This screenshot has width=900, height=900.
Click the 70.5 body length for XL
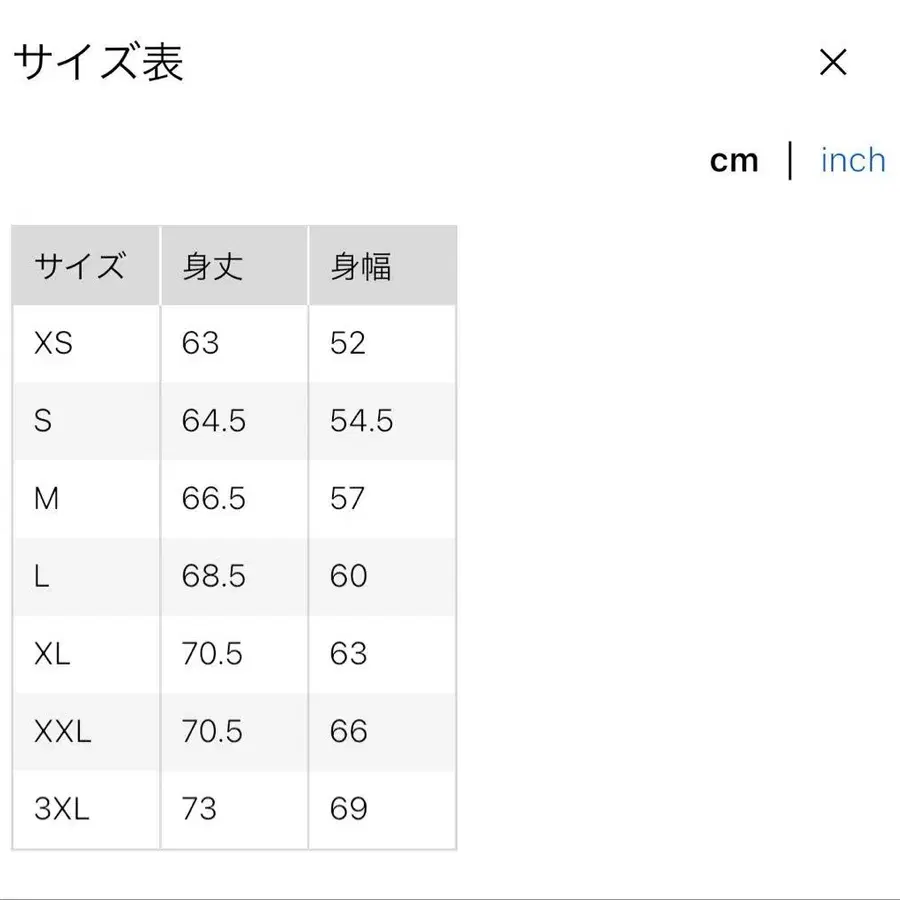pyautogui.click(x=210, y=655)
